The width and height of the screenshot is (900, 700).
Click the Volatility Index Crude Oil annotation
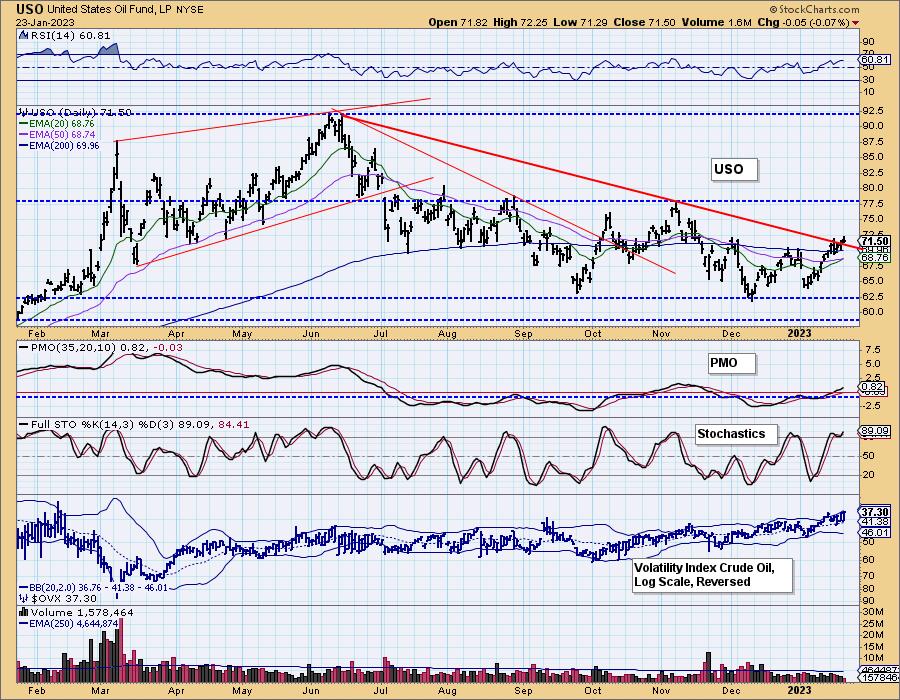click(712, 575)
